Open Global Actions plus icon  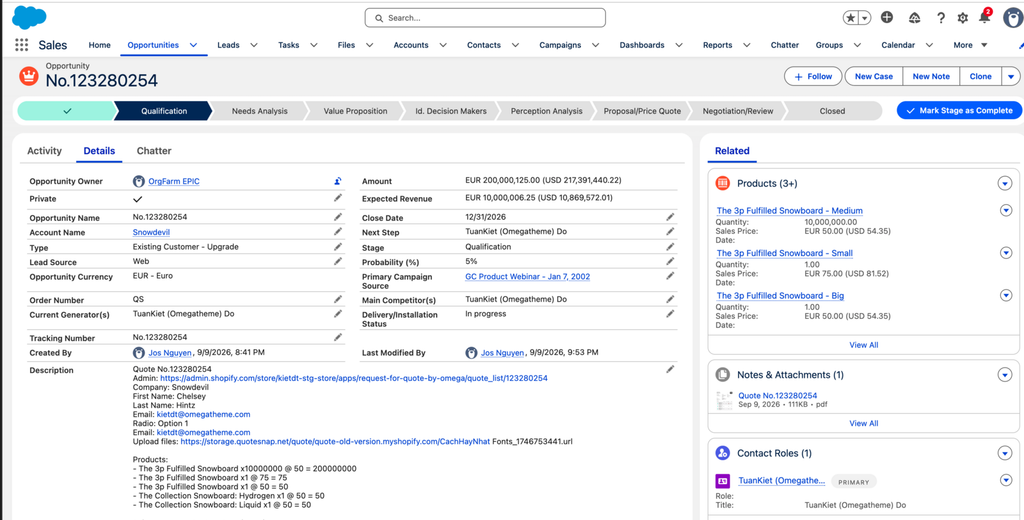coord(887,18)
